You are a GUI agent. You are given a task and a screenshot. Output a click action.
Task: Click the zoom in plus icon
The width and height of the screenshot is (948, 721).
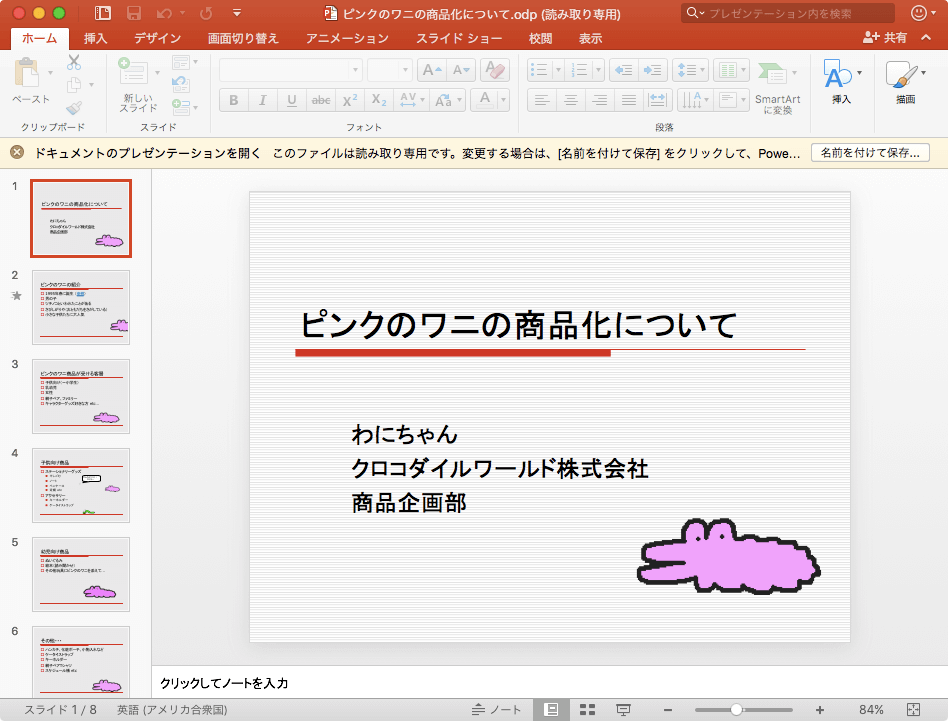pos(820,710)
